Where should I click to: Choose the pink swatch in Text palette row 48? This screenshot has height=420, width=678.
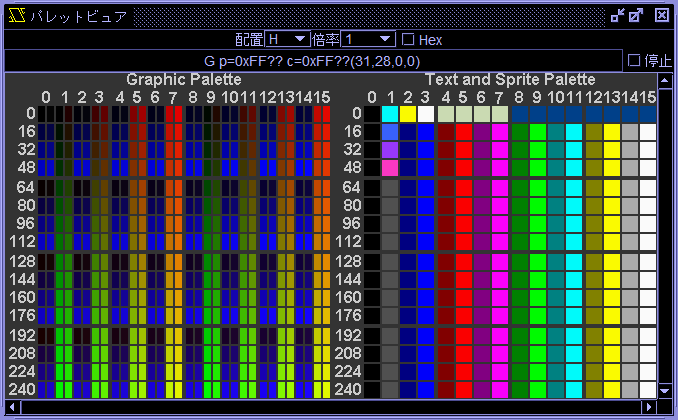(390, 168)
